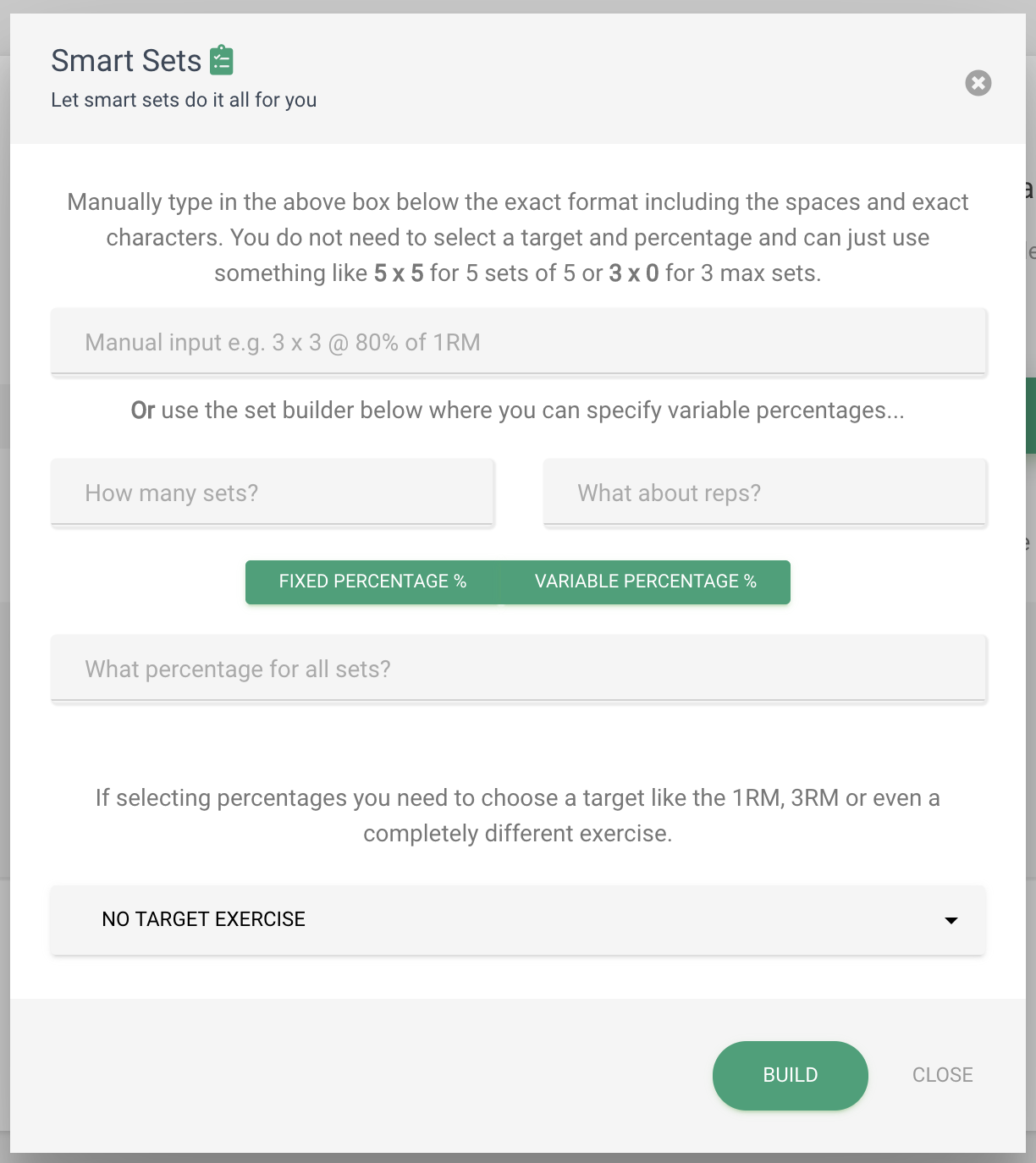The height and width of the screenshot is (1163, 1036).
Task: Switch to the Fixed Percentage tab
Action: click(372, 581)
